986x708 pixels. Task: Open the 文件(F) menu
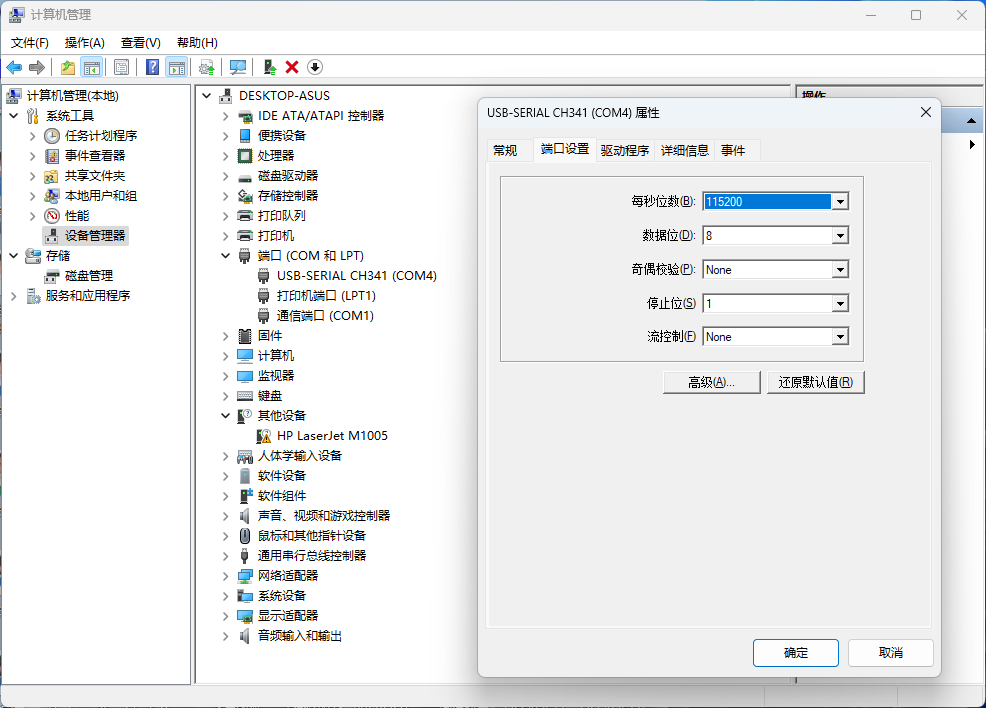tap(30, 43)
